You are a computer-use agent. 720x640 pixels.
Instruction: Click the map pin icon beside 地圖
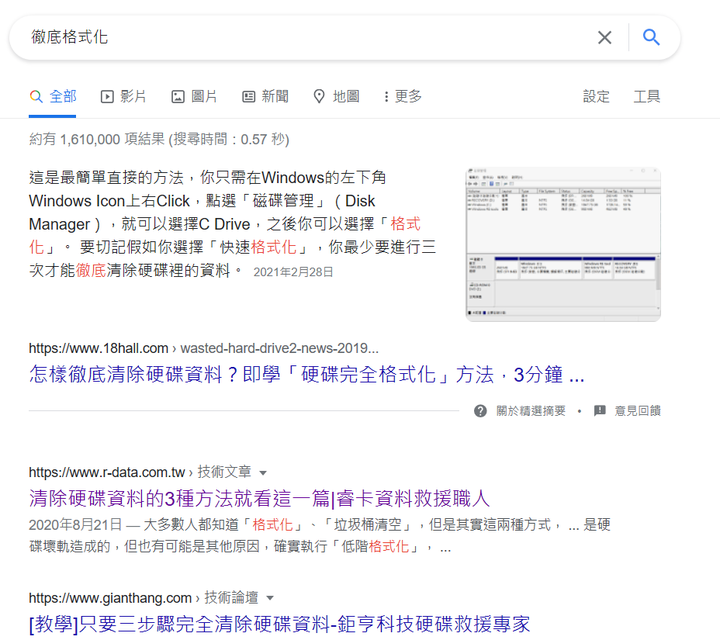(x=319, y=96)
